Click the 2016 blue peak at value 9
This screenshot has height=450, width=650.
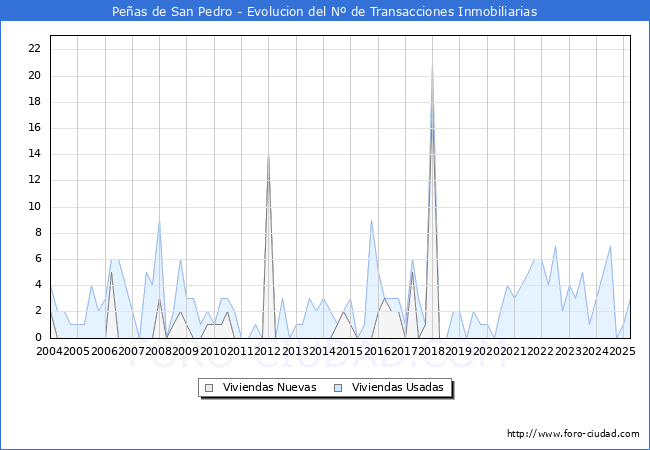371,220
